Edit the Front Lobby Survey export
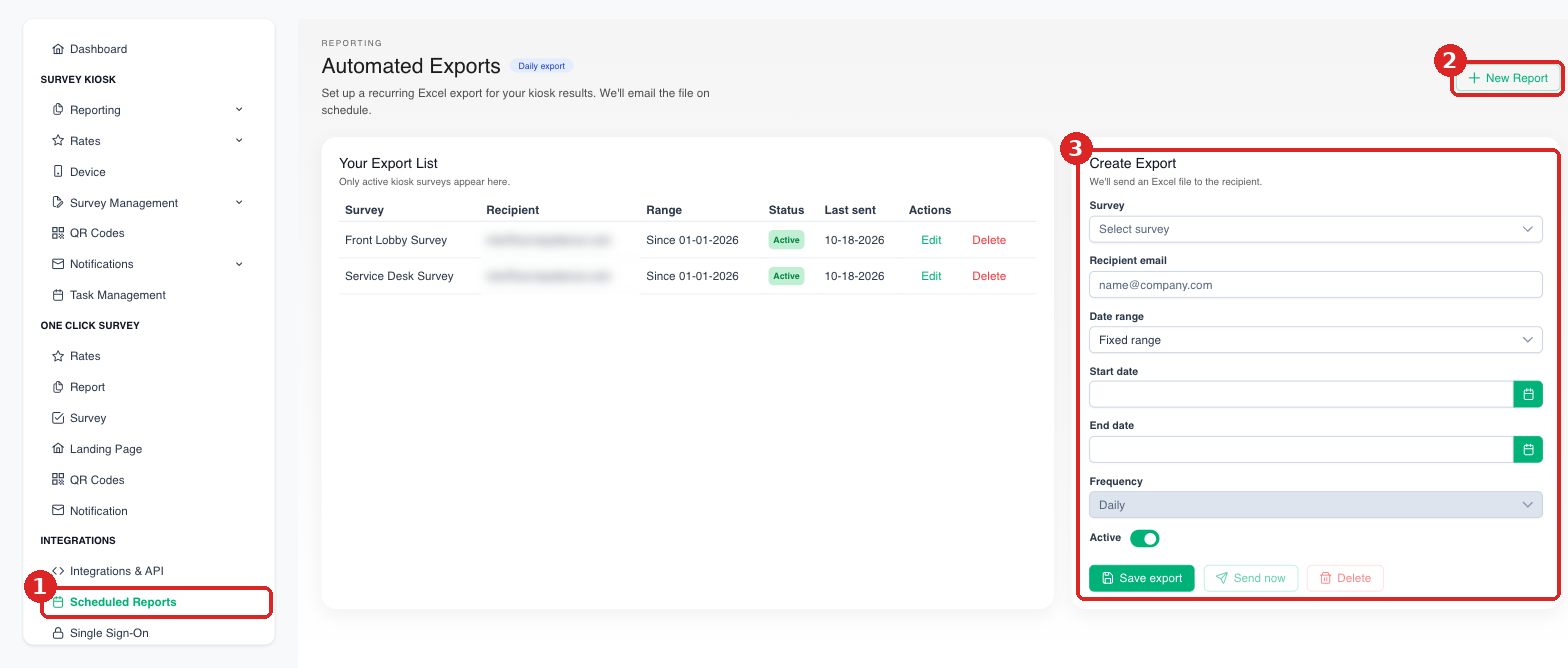 coord(931,240)
